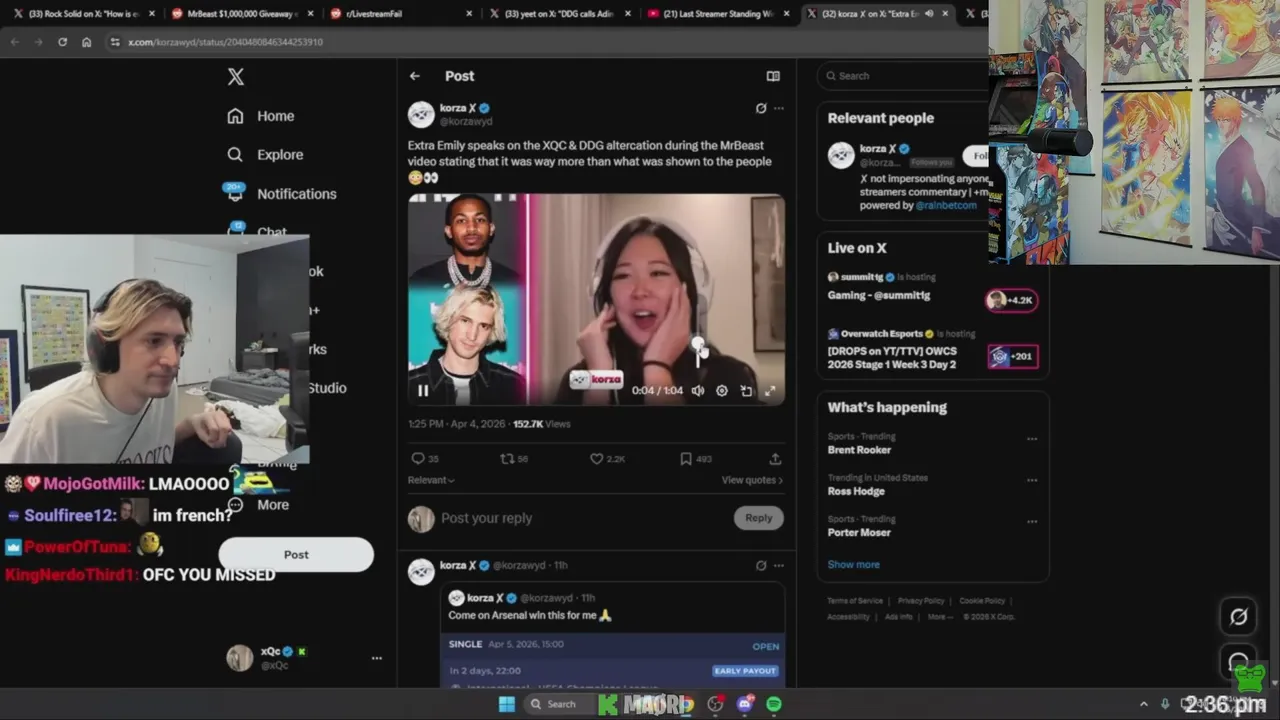Image resolution: width=1280 pixels, height=720 pixels.
Task: Mute audio icon on korza tab
Action: tap(930, 13)
